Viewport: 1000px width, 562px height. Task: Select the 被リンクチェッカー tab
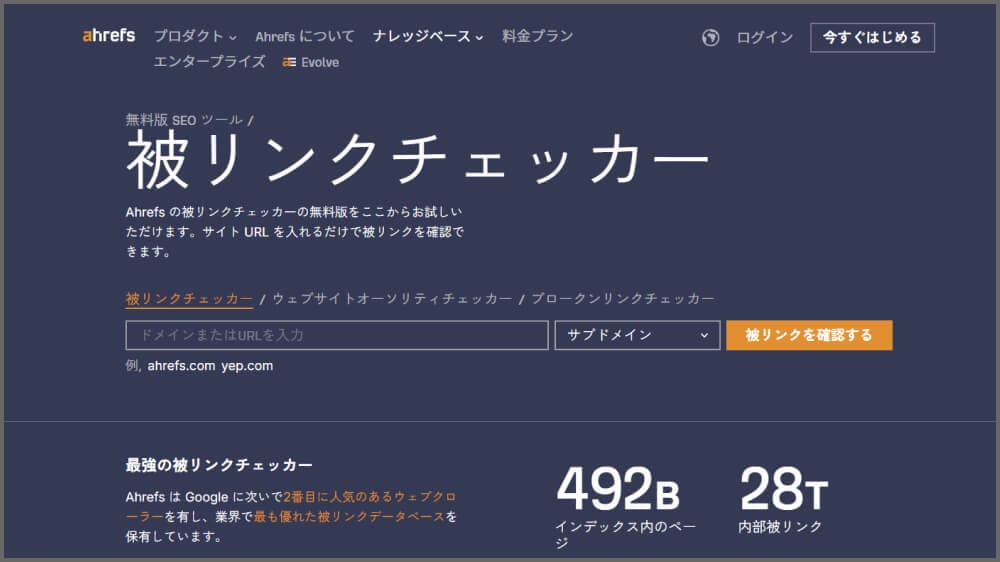click(189, 299)
